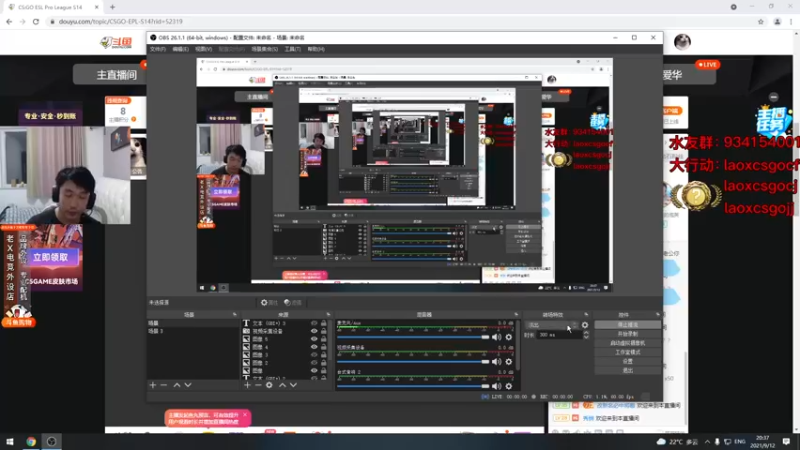The width and height of the screenshot is (800, 450).
Task: Open user avatar on Douyu header
Action: coord(682,42)
